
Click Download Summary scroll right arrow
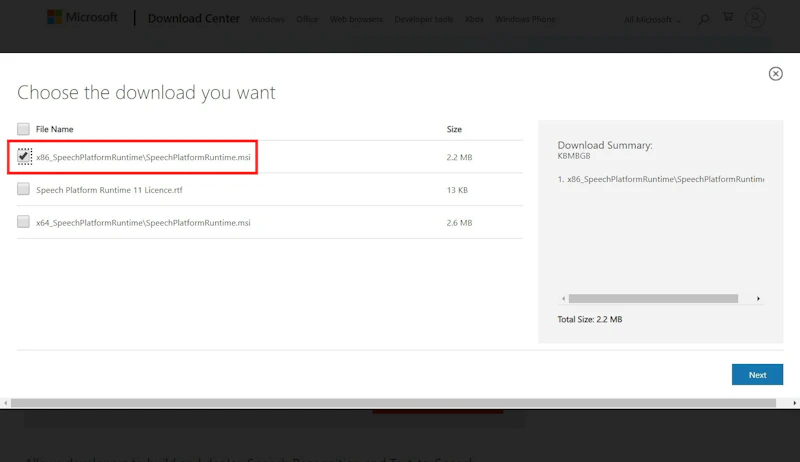[x=758, y=299]
